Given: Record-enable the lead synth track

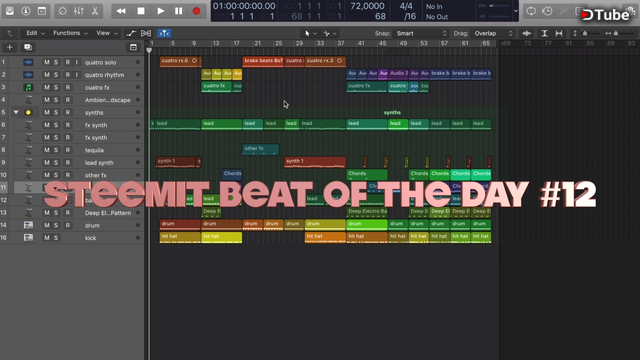Looking at the screenshot, I should (68, 162).
